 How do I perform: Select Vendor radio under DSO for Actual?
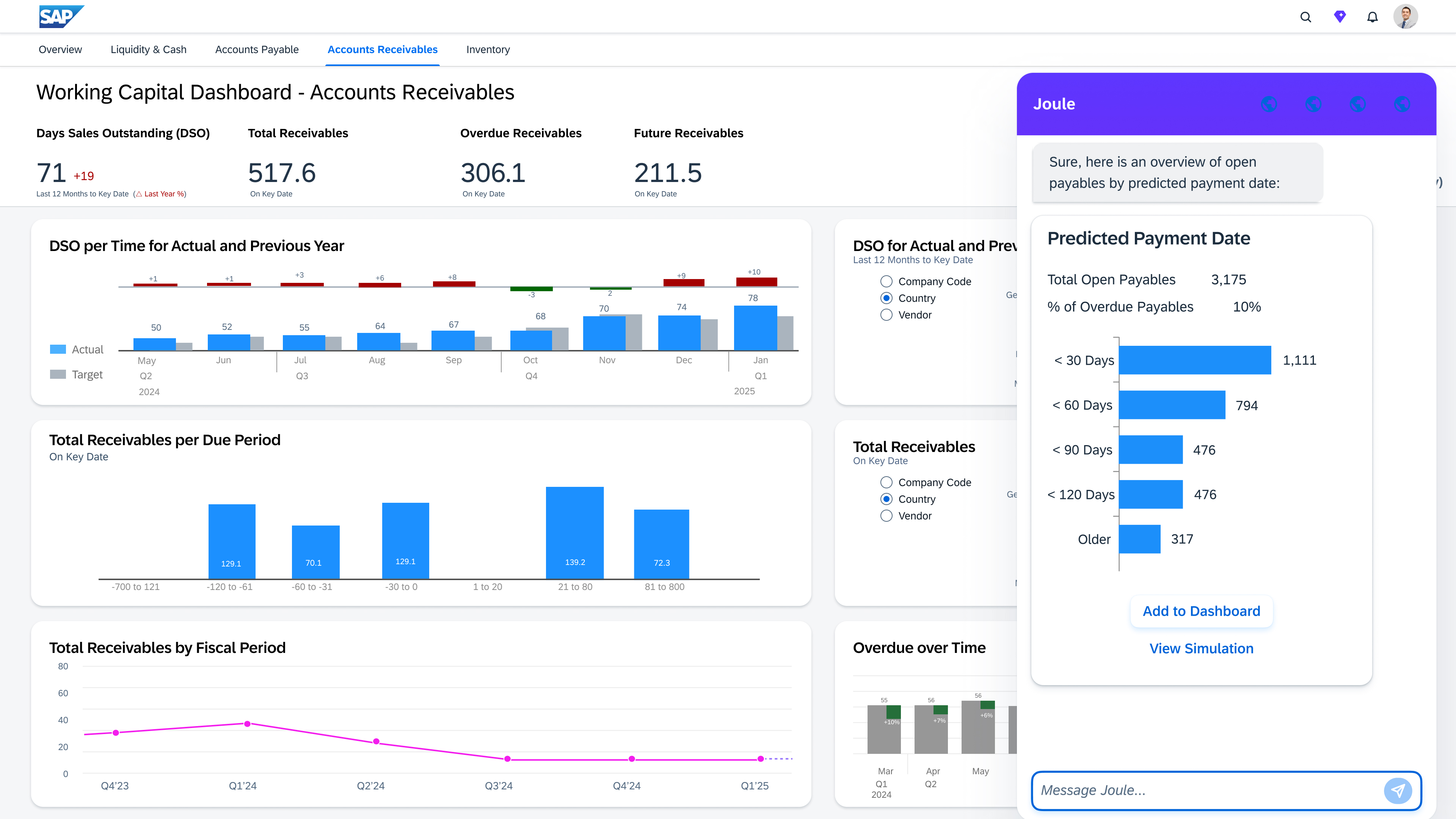pyautogui.click(x=886, y=315)
